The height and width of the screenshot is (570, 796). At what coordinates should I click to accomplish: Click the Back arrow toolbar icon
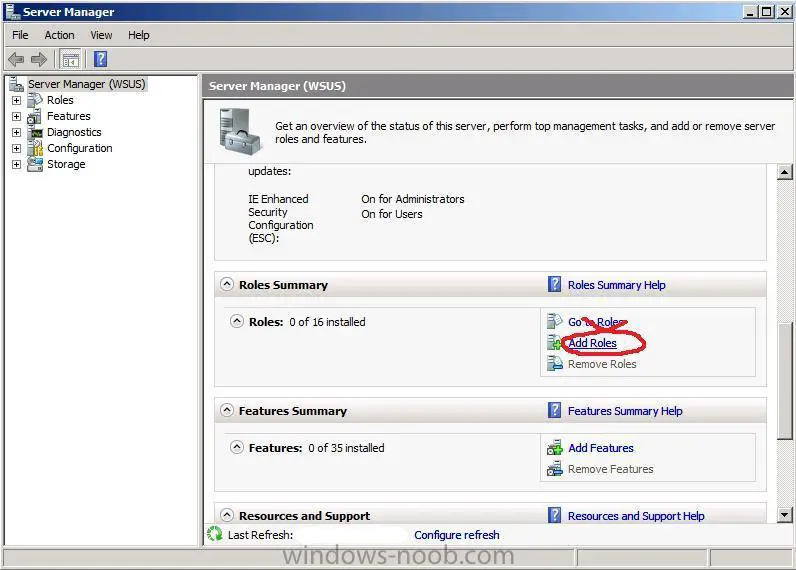pyautogui.click(x=16, y=59)
